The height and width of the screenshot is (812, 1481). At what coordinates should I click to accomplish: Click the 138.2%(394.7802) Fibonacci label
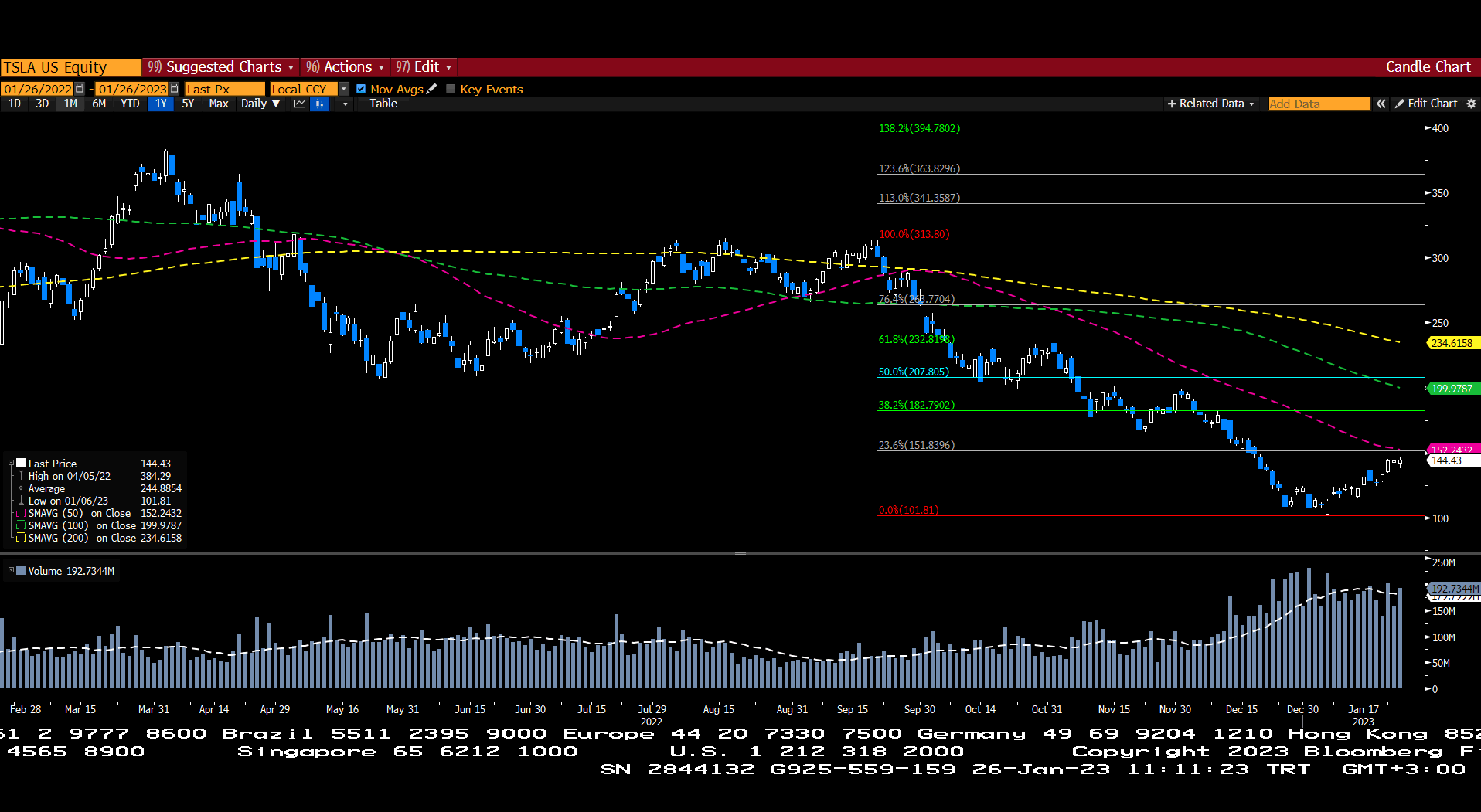(919, 128)
